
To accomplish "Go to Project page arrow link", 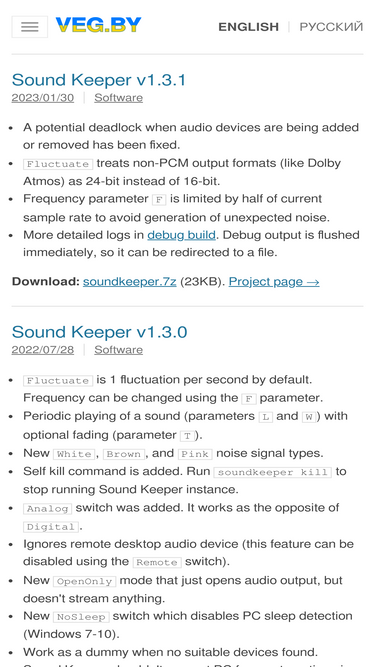I will pyautogui.click(x=274, y=282).
